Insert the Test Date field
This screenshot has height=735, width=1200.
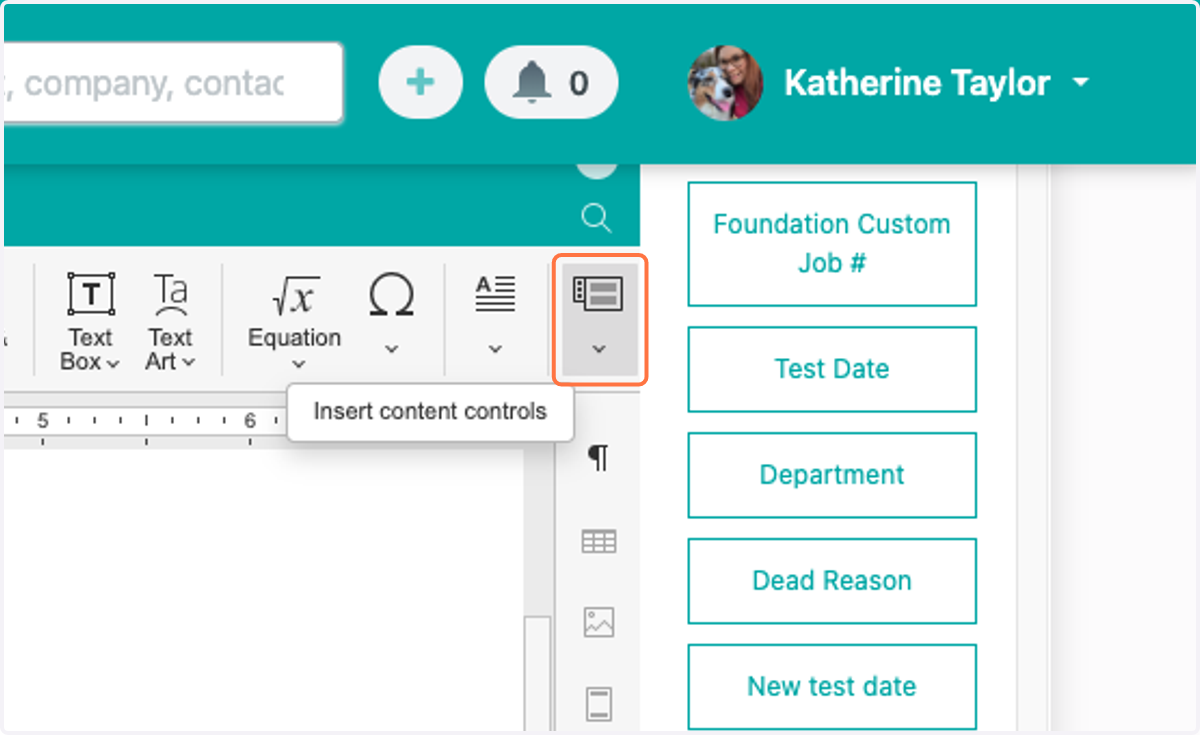832,369
